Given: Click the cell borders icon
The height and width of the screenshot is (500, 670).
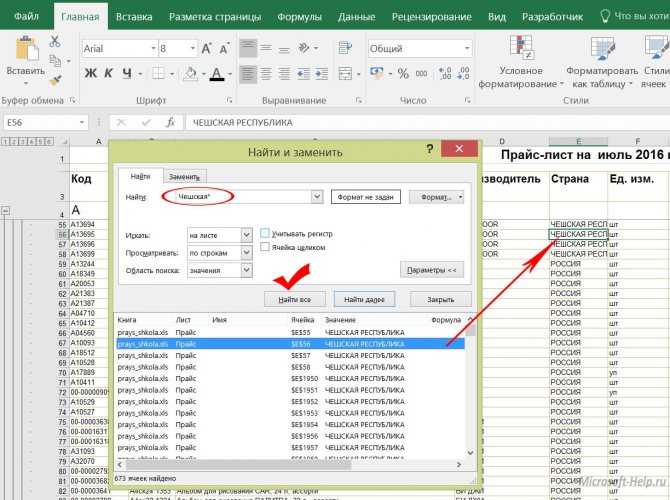Looking at the screenshot, I should [x=159, y=74].
